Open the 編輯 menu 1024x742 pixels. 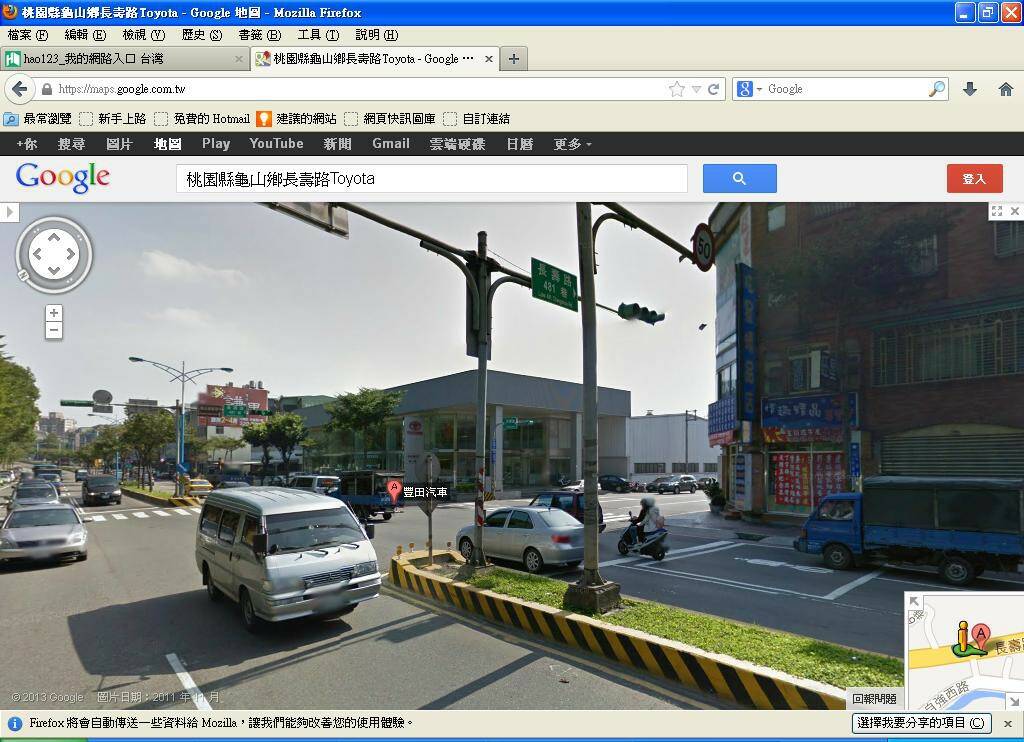click(85, 35)
